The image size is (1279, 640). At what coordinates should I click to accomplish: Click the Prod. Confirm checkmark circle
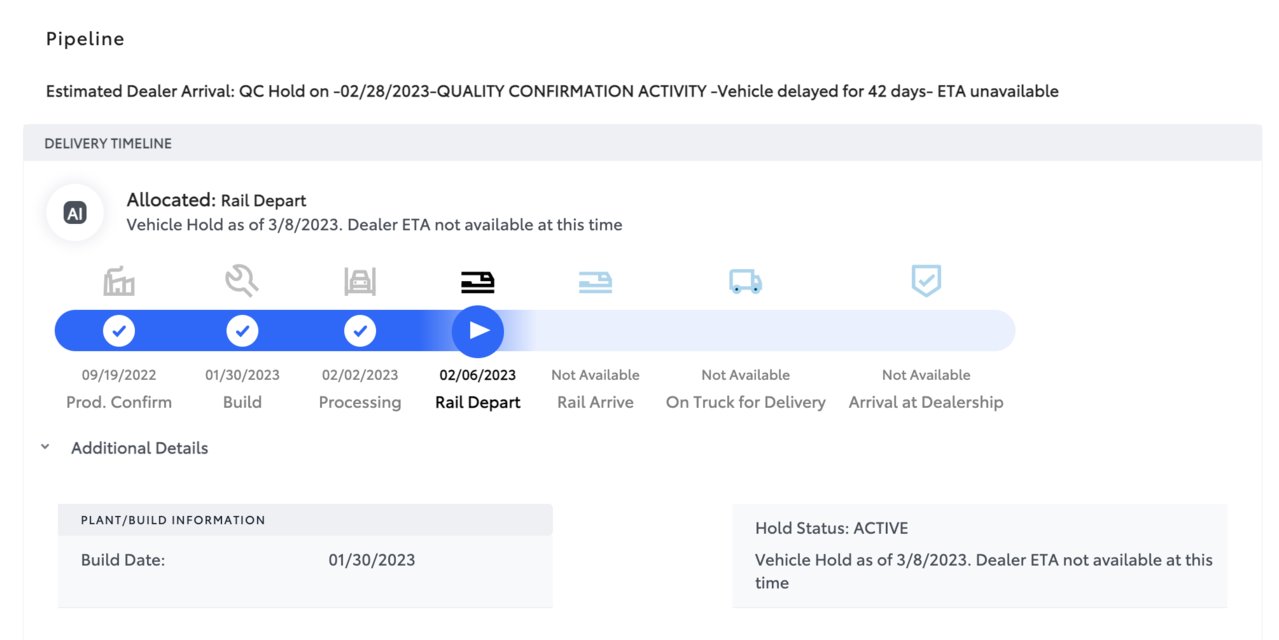[x=119, y=330]
